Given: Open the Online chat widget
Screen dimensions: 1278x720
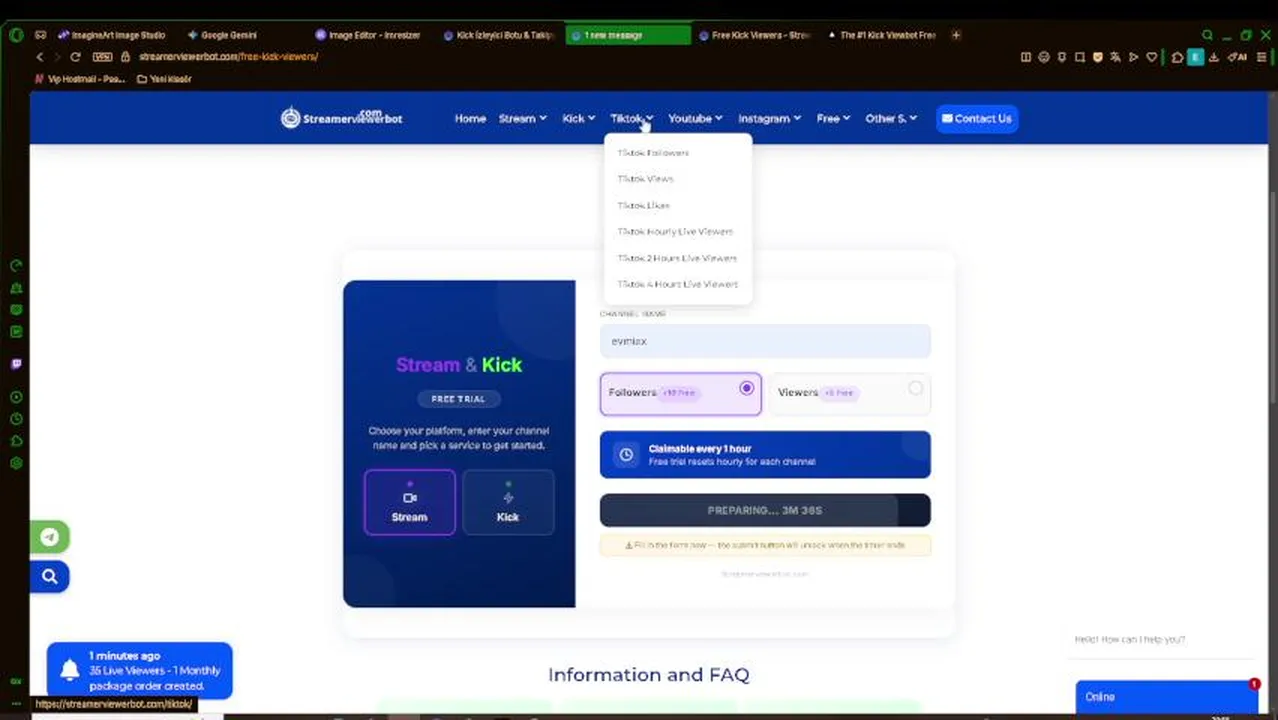Looking at the screenshot, I should click(x=1167, y=697).
